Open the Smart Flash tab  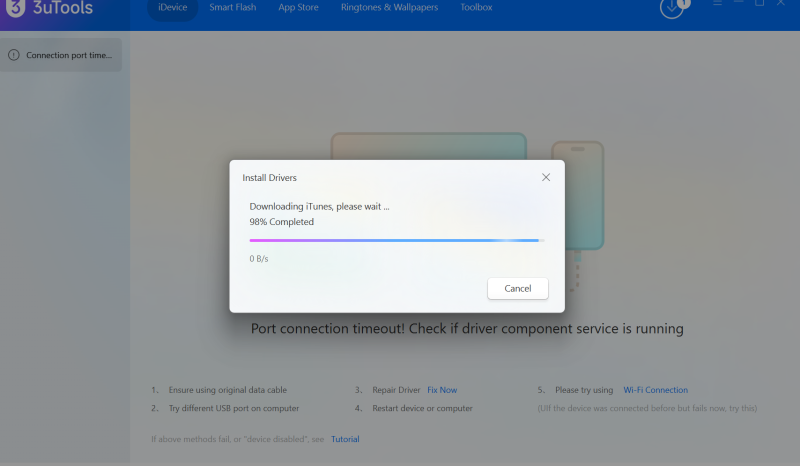pyautogui.click(x=233, y=8)
